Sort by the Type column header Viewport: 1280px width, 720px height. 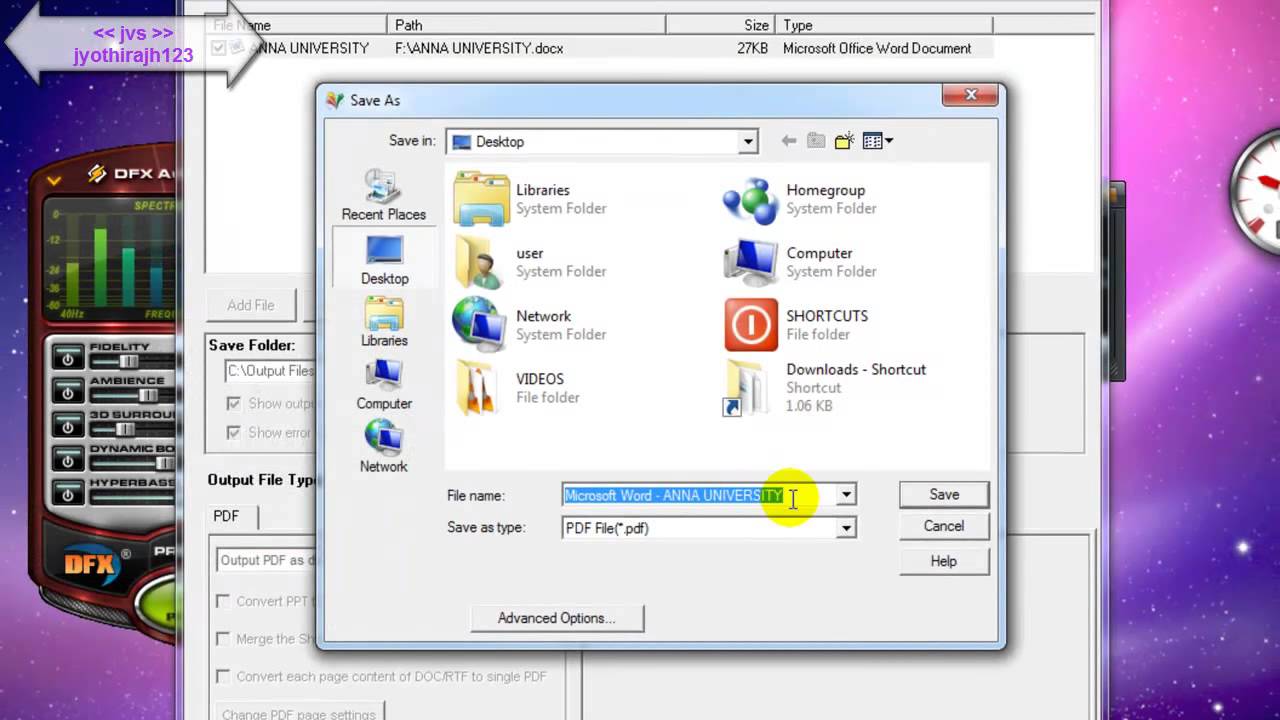[885, 25]
